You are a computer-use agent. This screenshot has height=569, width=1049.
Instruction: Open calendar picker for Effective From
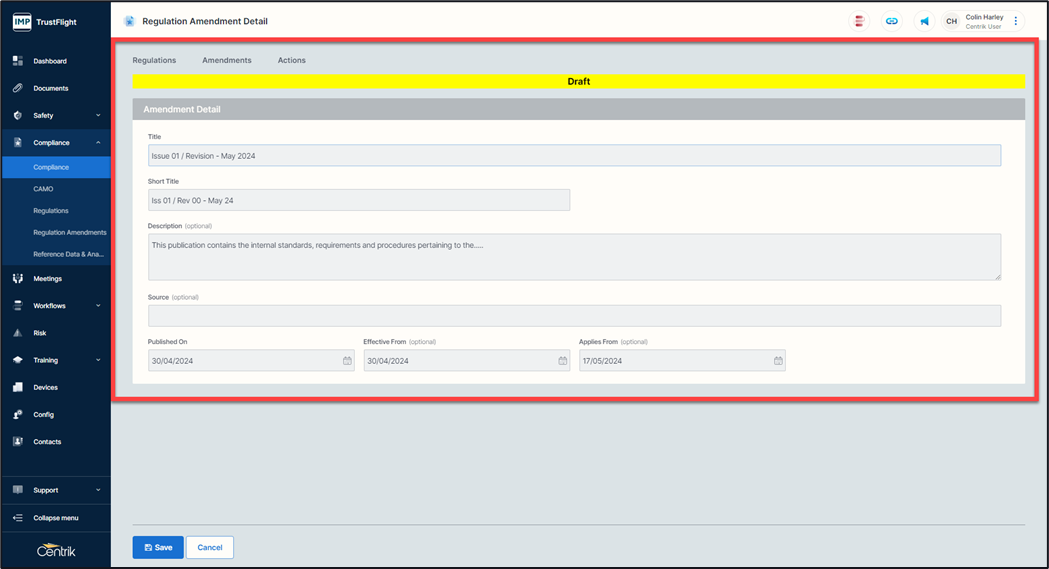562,361
